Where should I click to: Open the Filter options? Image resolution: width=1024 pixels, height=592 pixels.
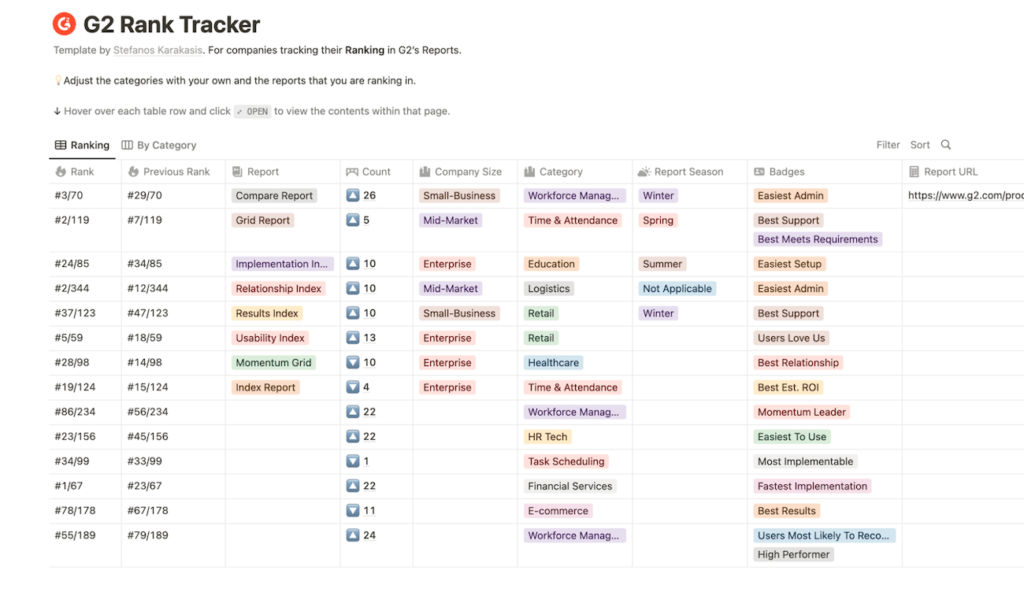click(887, 144)
